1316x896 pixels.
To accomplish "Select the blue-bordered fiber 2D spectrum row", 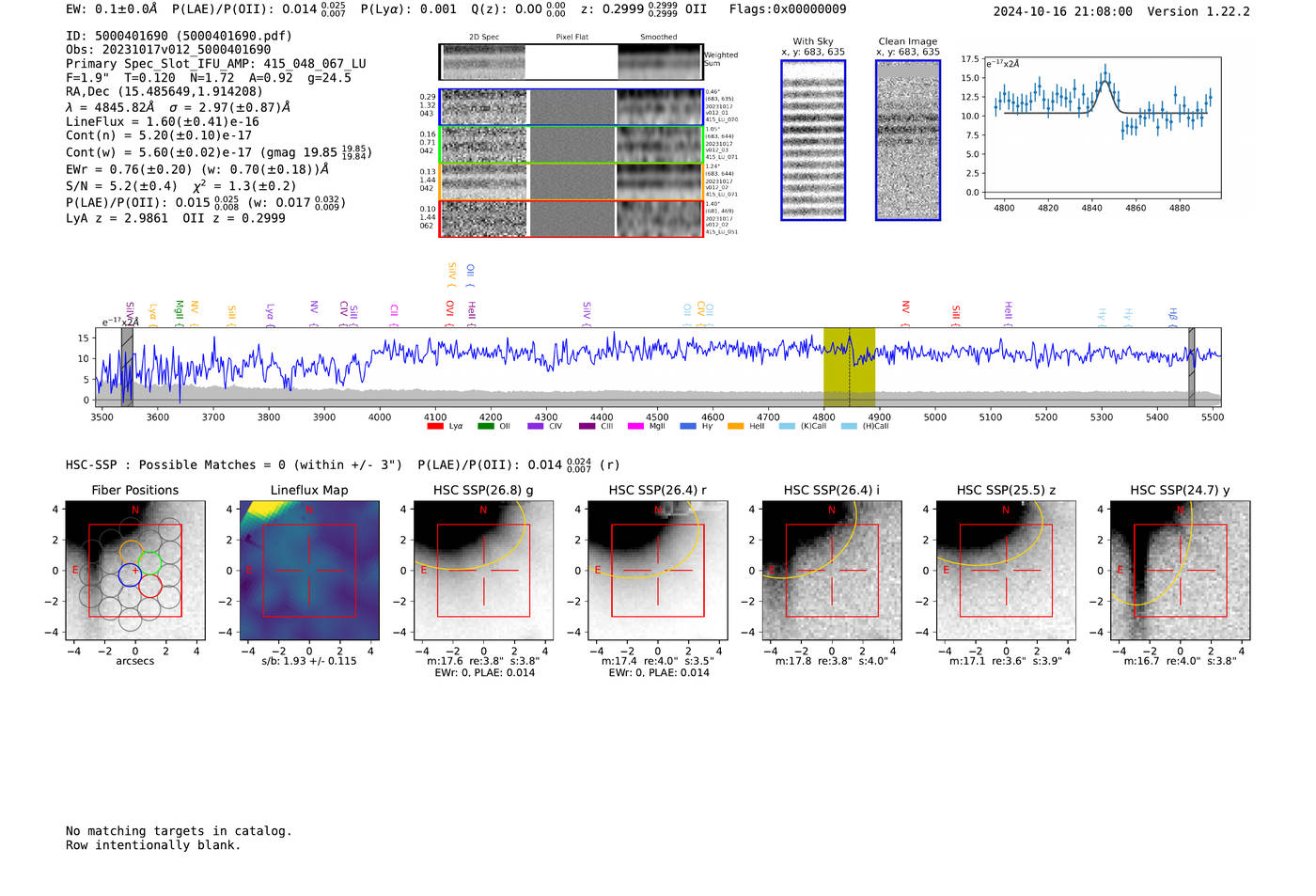I will [x=571, y=107].
